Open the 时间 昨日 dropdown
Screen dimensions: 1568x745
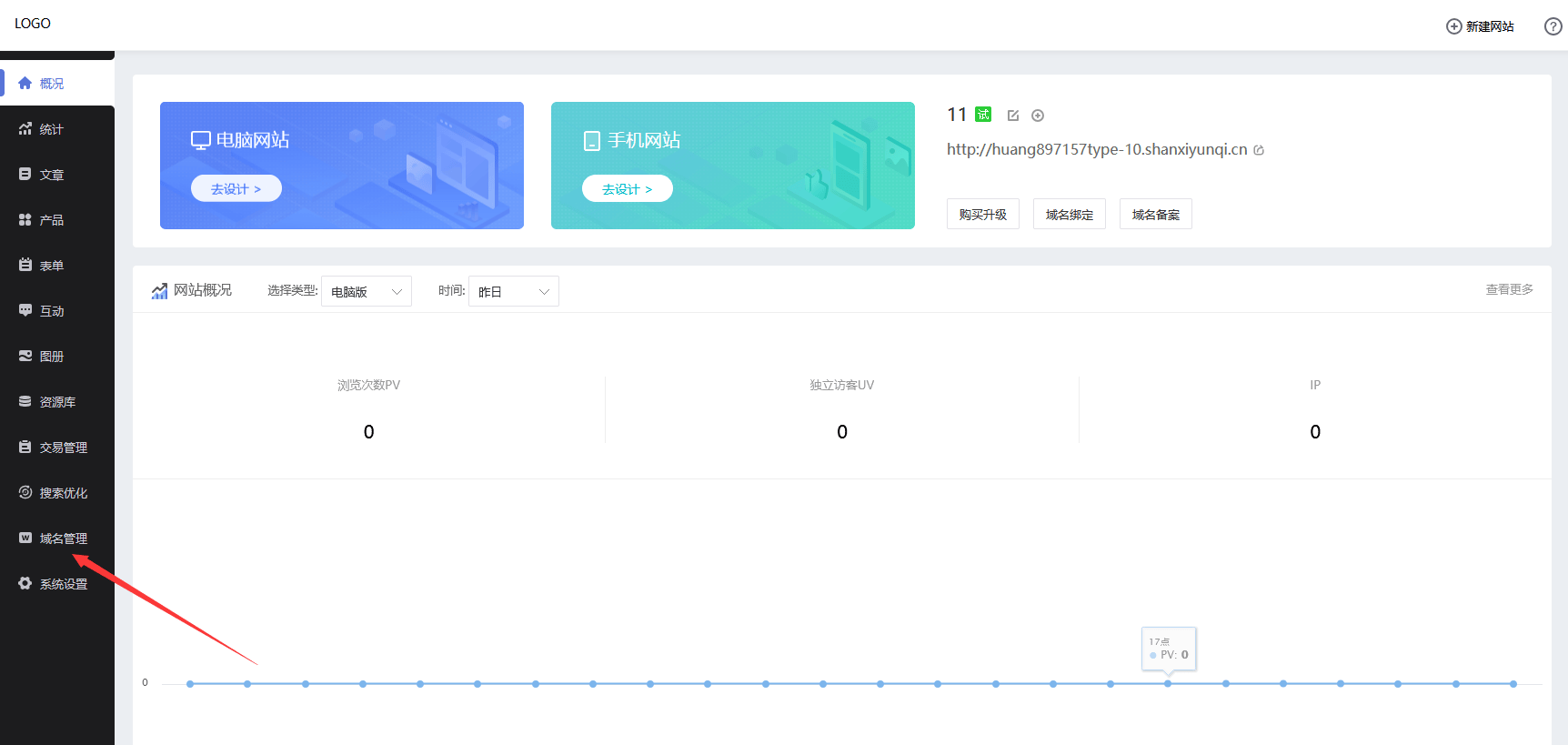click(514, 291)
